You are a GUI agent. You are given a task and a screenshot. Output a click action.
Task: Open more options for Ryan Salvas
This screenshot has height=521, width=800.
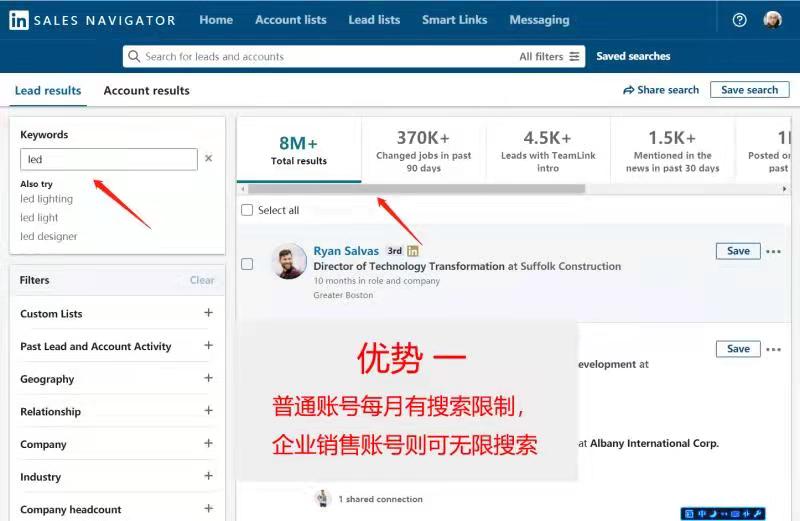pyautogui.click(x=773, y=251)
